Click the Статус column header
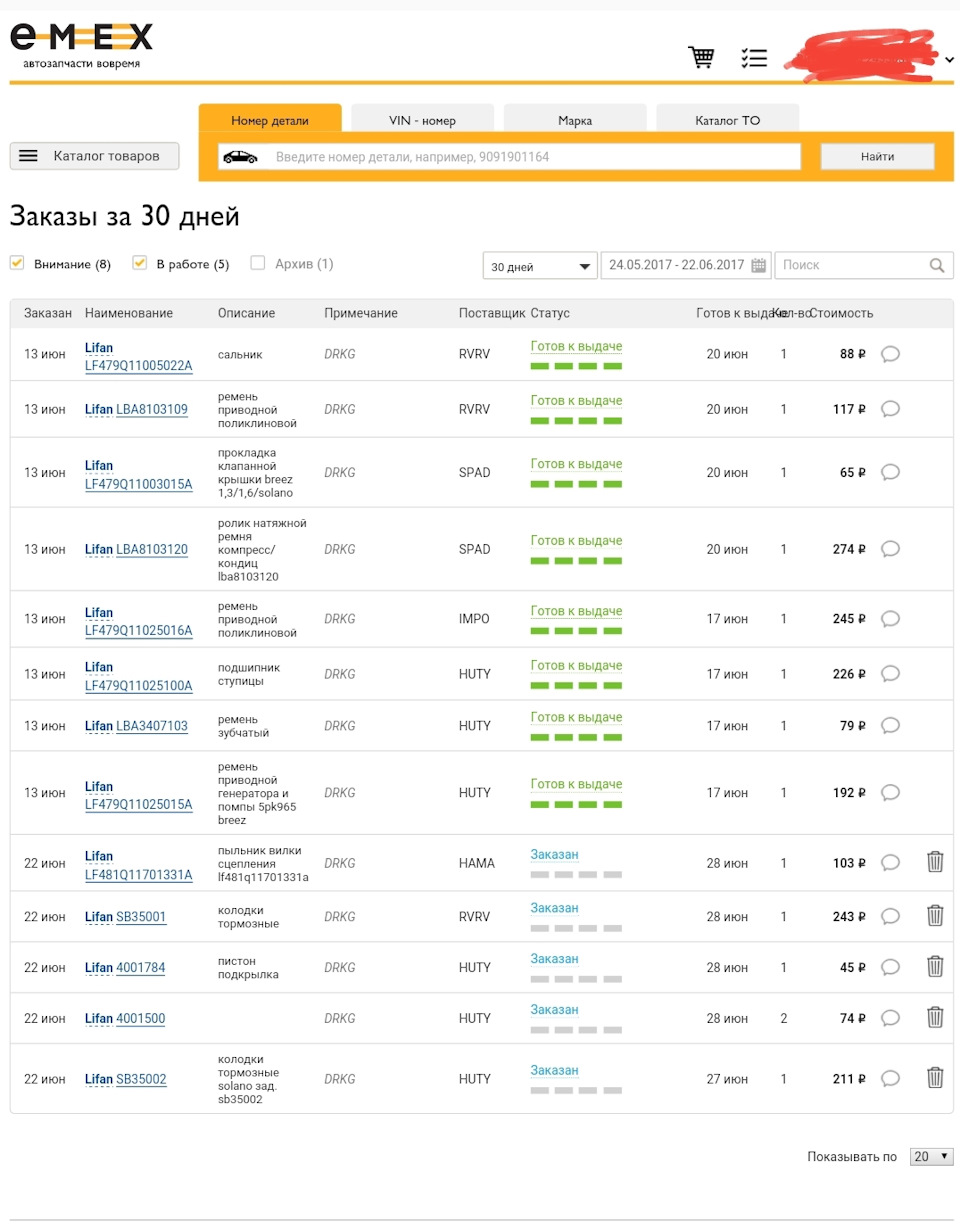The height and width of the screenshot is (1229, 960). [x=550, y=313]
